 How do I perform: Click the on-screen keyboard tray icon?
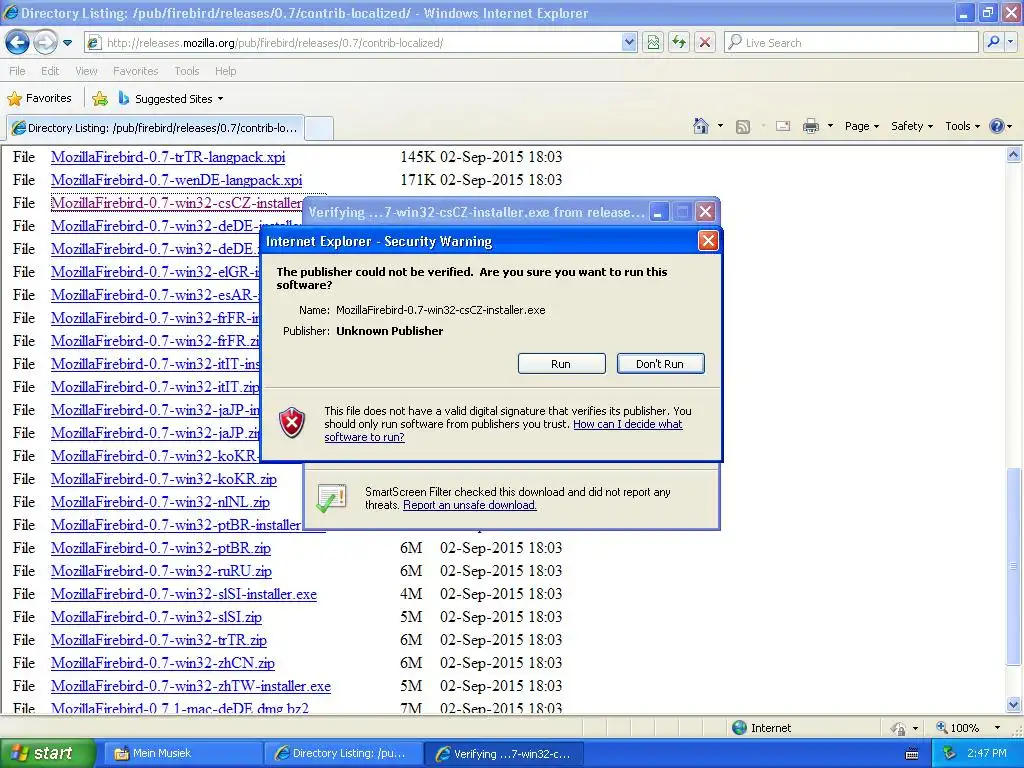(912, 754)
